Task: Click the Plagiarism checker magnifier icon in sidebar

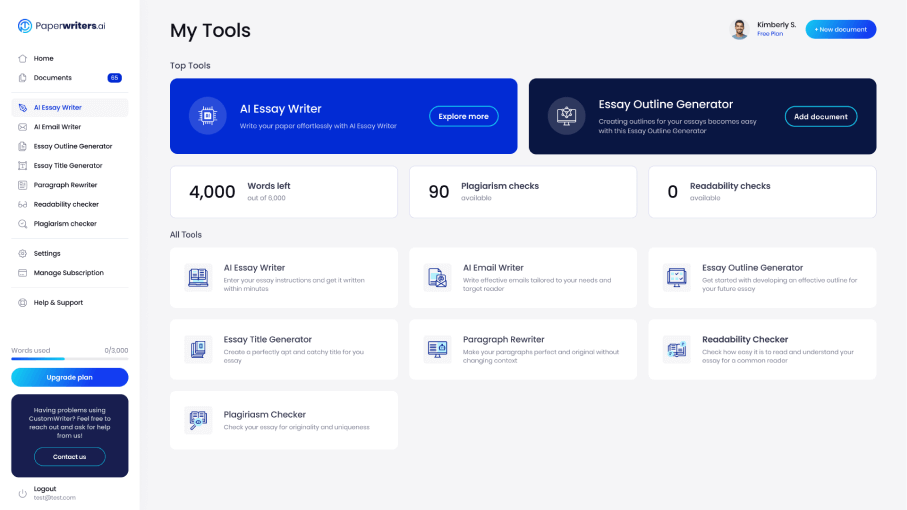Action: point(23,224)
